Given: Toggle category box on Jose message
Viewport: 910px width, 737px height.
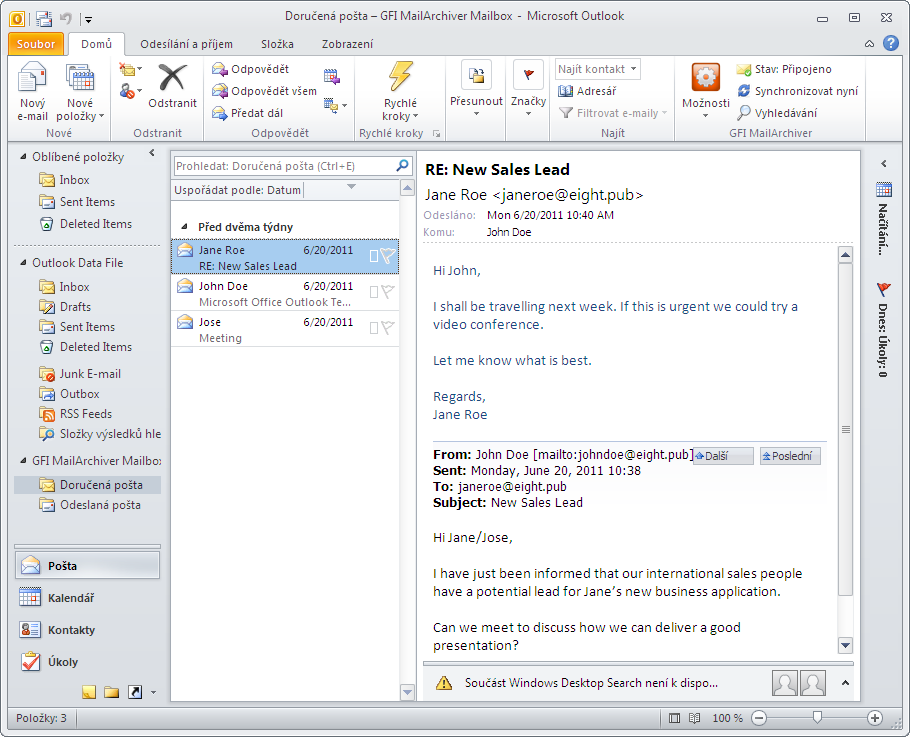Looking at the screenshot, I should tap(374, 327).
